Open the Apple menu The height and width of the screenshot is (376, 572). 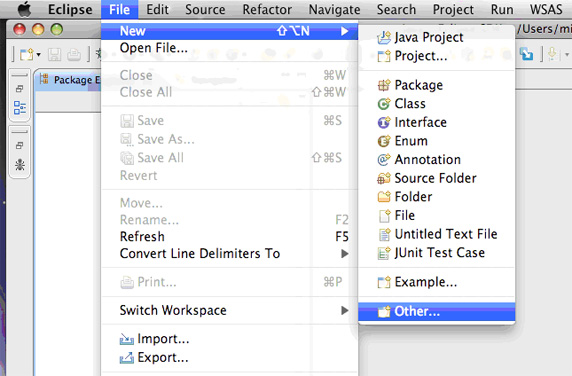pos(24,9)
